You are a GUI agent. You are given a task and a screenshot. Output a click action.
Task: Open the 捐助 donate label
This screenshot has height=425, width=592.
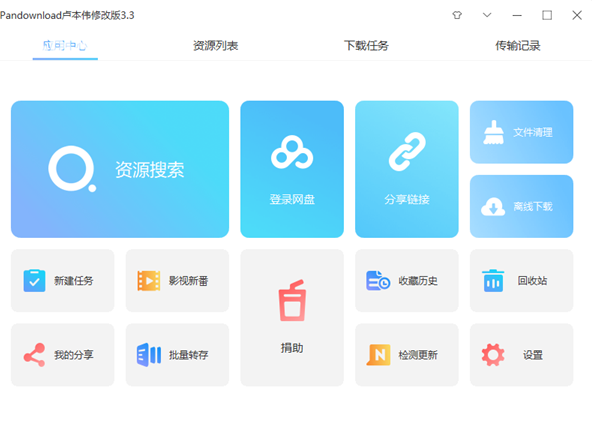[x=292, y=348]
